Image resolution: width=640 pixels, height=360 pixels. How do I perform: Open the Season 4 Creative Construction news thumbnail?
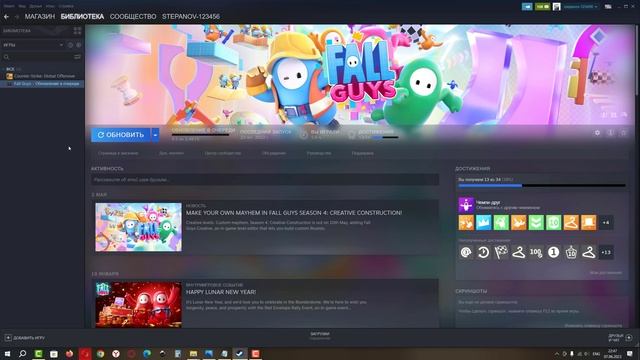coord(138,227)
